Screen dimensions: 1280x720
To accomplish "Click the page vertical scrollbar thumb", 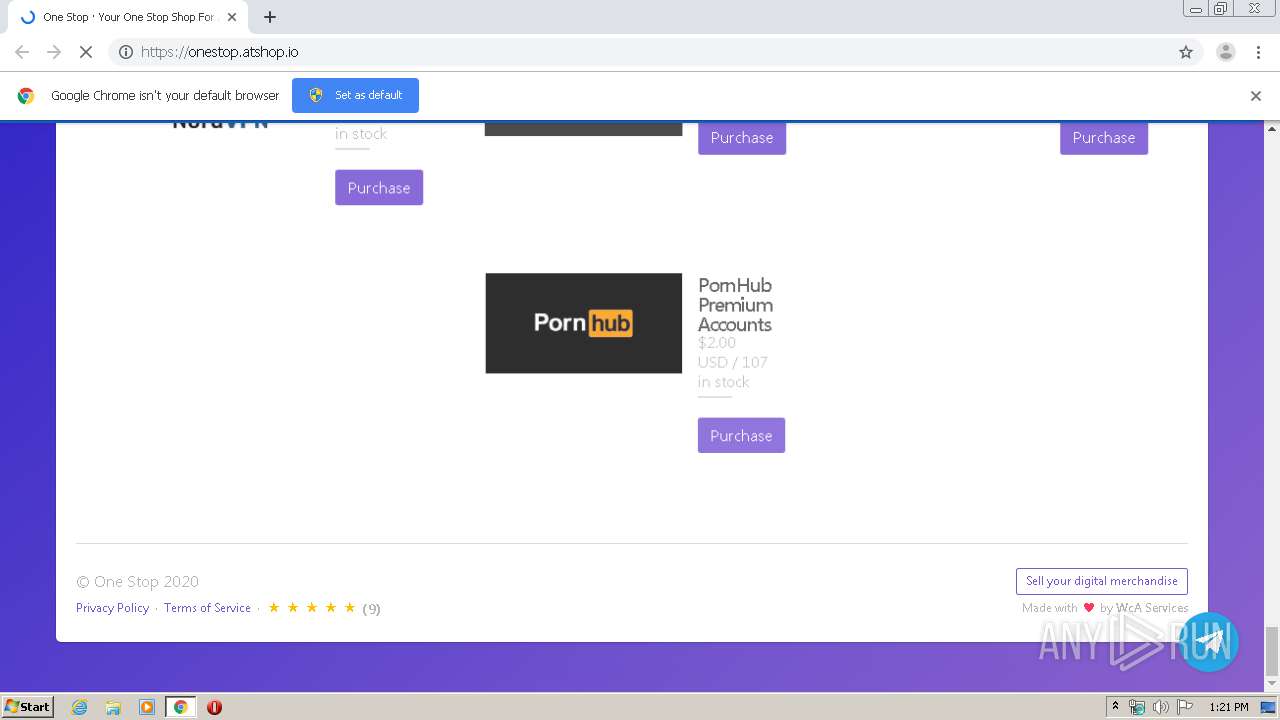I will tap(1272, 651).
